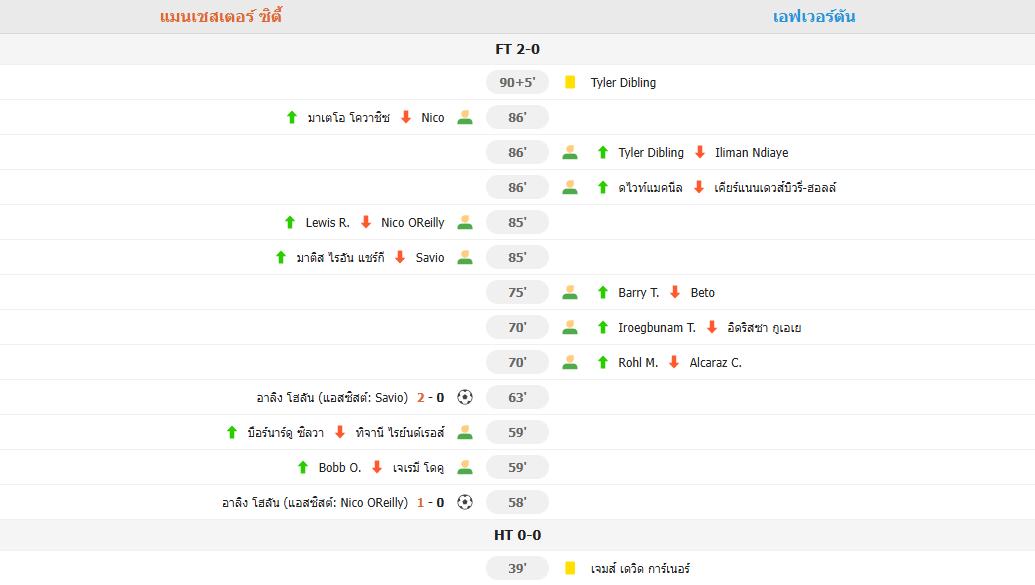Image resolution: width=1035 pixels, height=585 pixels.
Task: Click the substitution icon beside Bobb O.
Action: [x=464, y=467]
